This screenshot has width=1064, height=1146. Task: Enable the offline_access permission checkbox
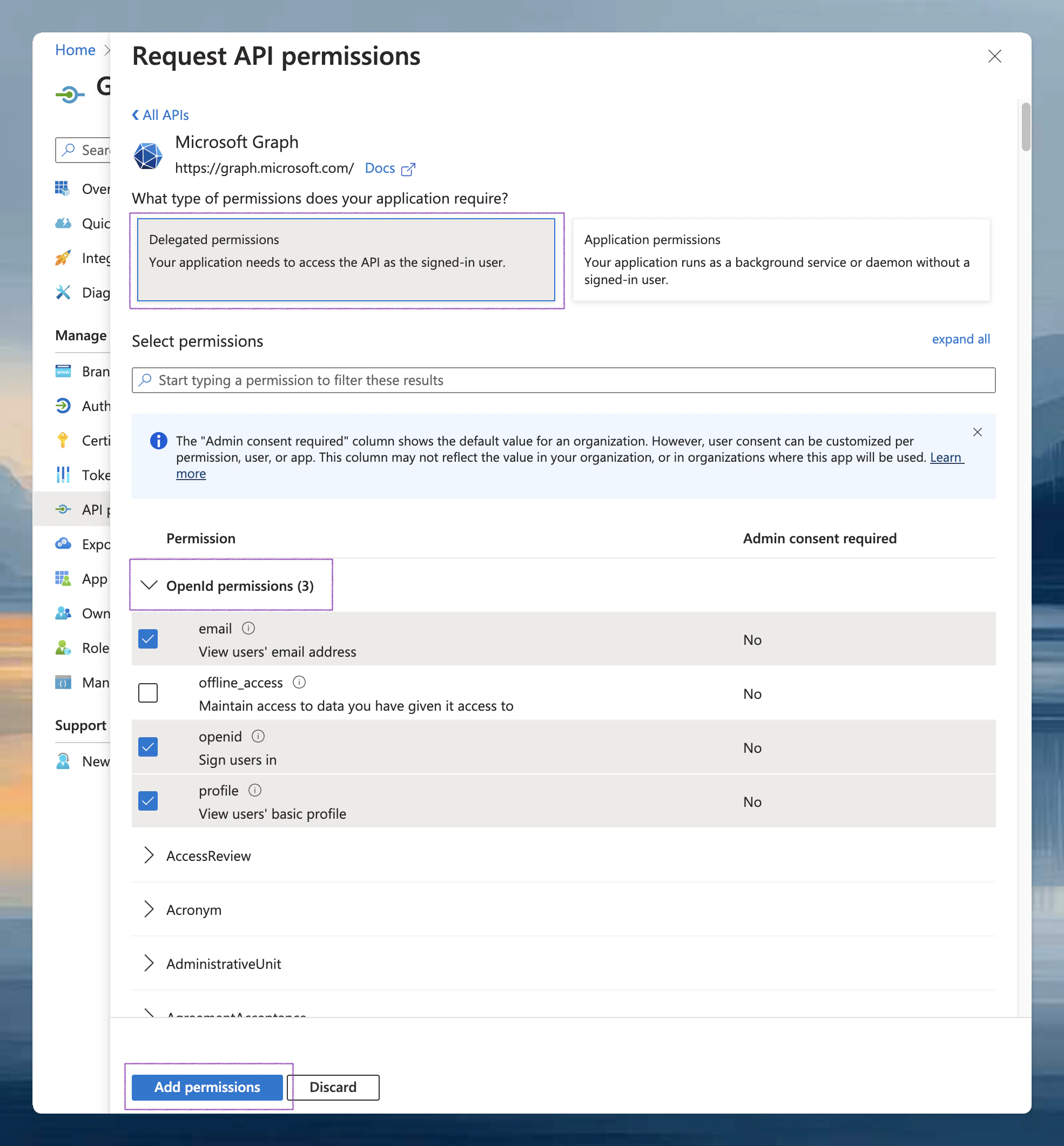[148, 693]
